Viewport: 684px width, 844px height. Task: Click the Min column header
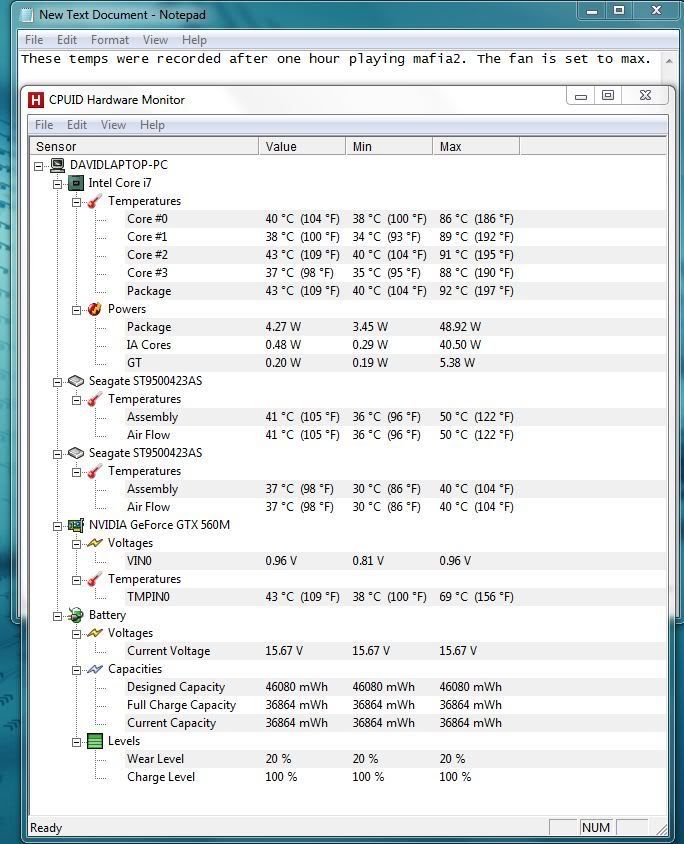(389, 146)
